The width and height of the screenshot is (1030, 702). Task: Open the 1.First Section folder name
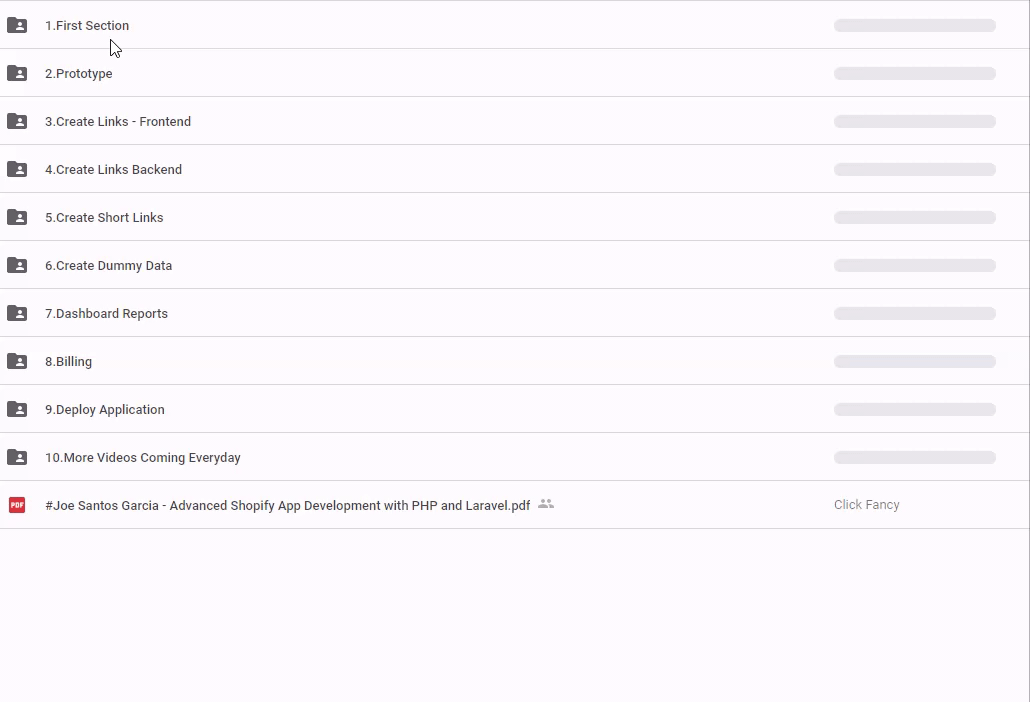point(87,26)
